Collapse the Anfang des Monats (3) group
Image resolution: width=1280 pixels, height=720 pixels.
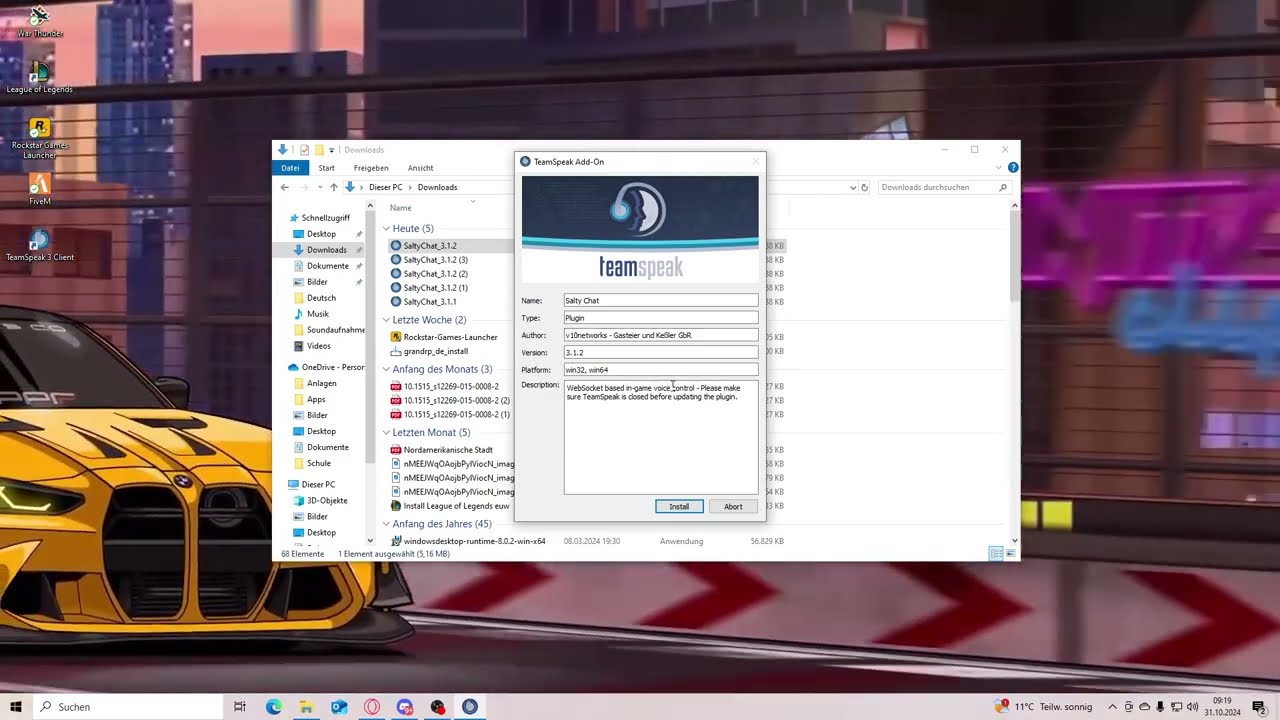(x=386, y=369)
